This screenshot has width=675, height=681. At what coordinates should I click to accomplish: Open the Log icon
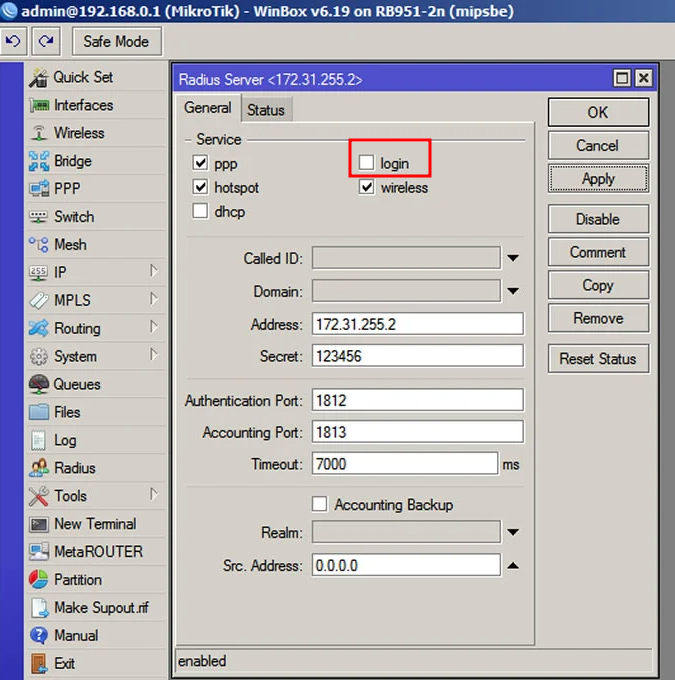click(39, 440)
